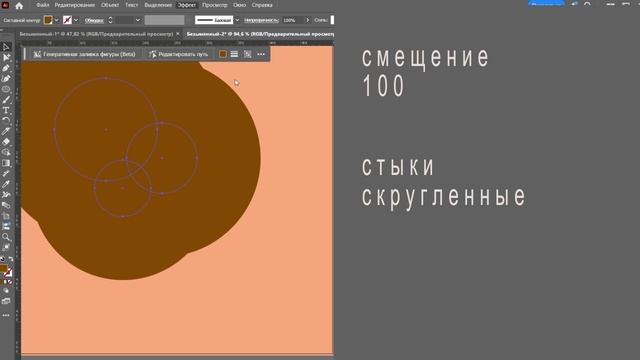Select the Shape Builder tool
This screenshot has width=640, height=360.
coord(6,152)
